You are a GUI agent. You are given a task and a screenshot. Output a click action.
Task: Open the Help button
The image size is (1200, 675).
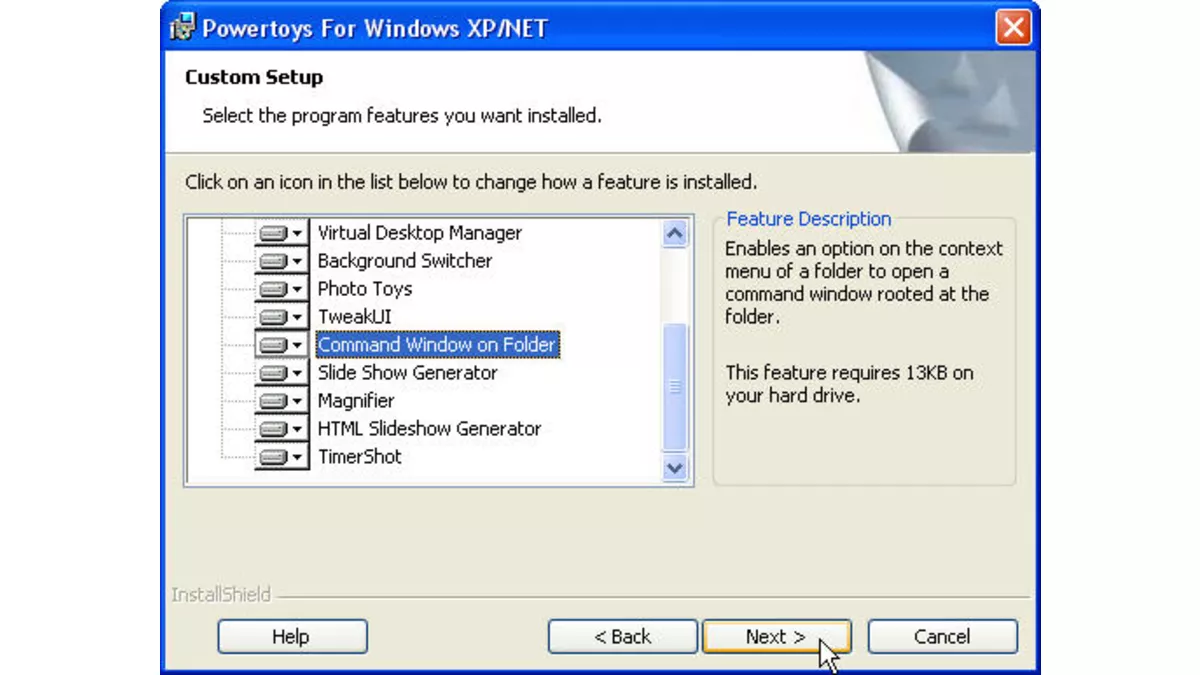click(x=292, y=637)
